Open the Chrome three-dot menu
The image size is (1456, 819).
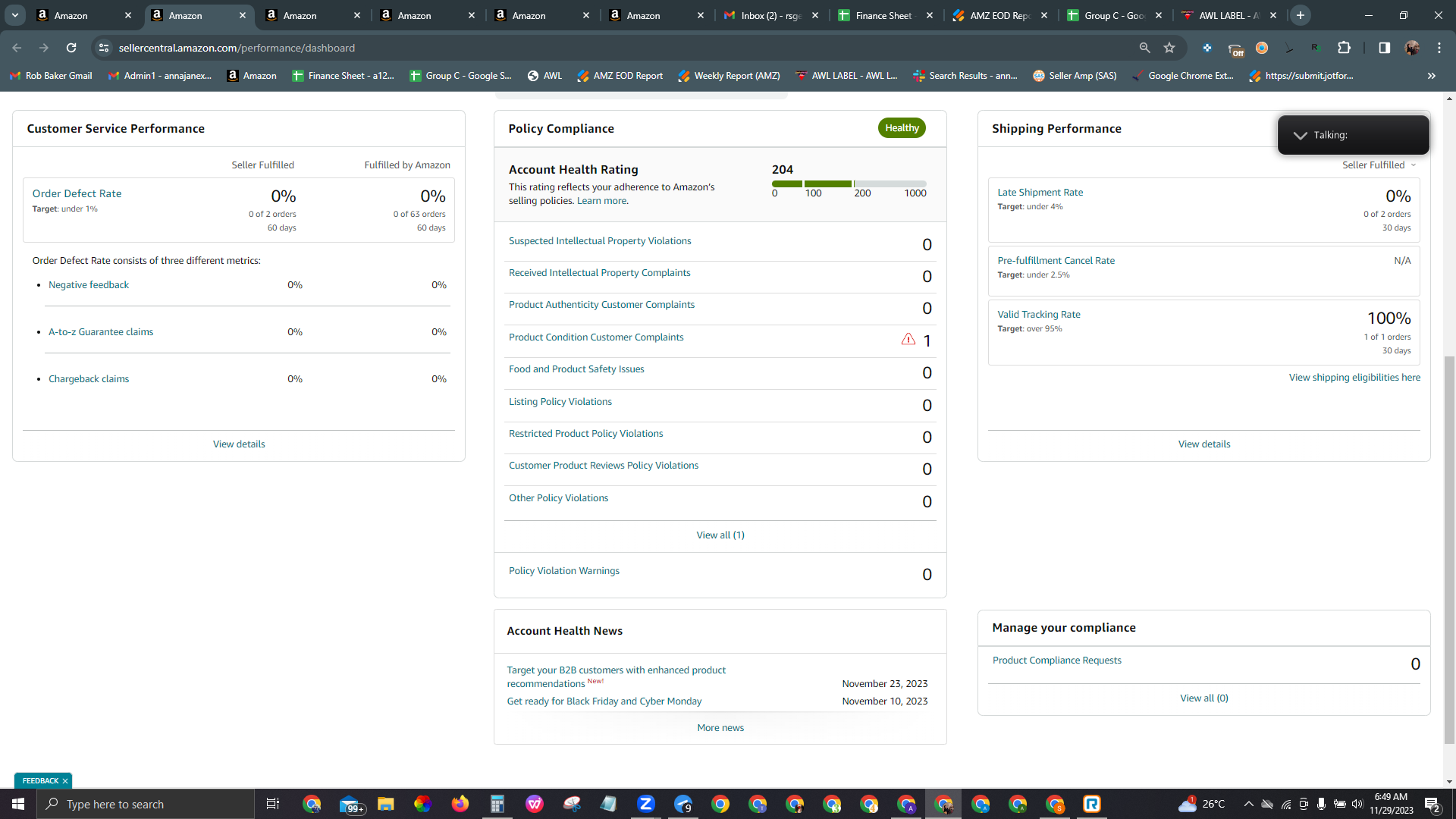point(1439,48)
